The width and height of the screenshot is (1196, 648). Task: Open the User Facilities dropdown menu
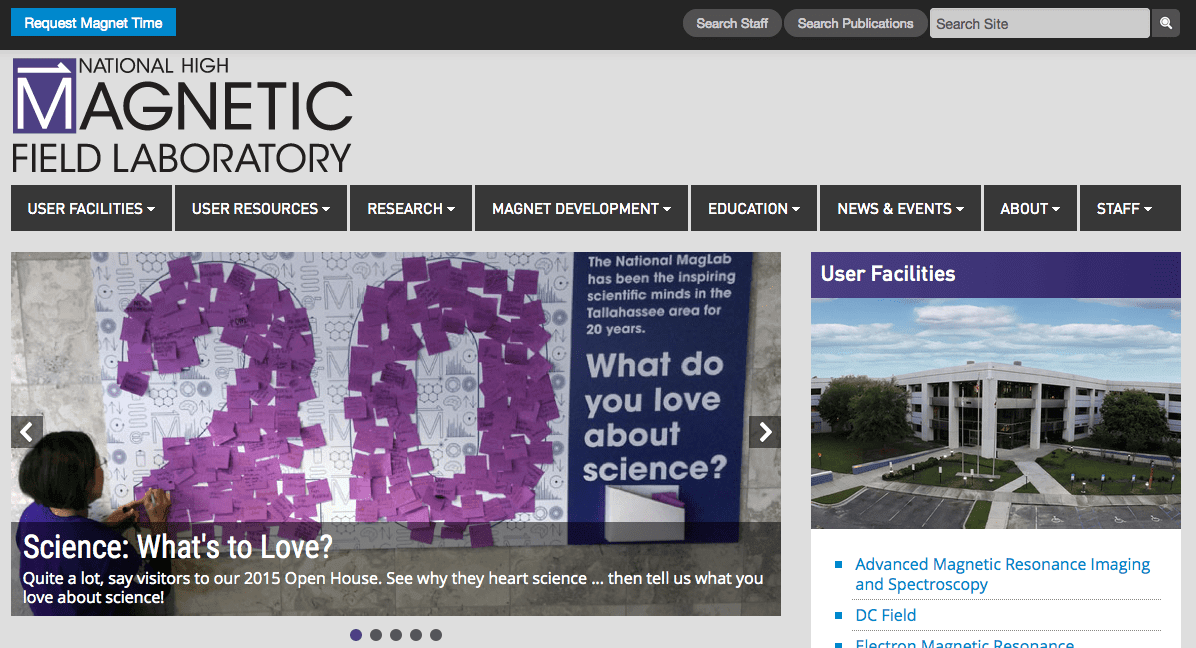[x=92, y=208]
